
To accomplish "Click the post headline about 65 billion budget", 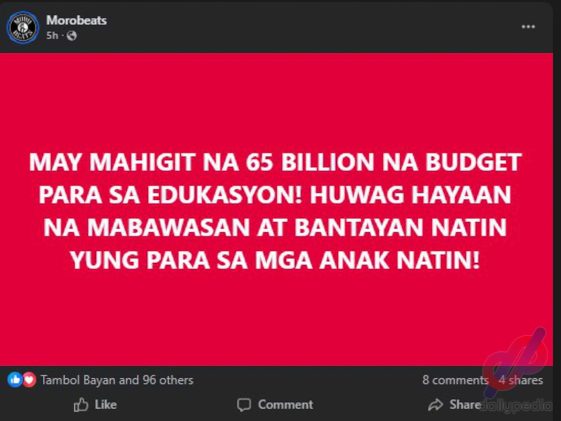I will point(275,211).
